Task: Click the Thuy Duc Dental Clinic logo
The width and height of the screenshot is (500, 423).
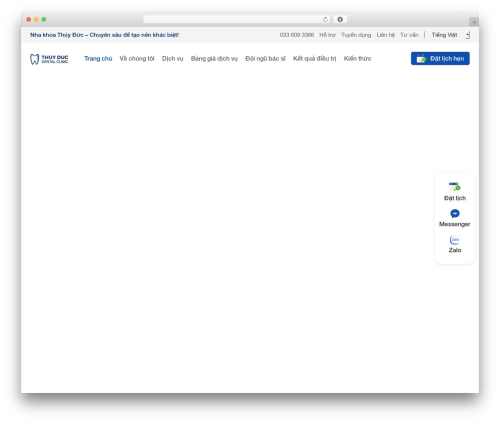Action: [x=49, y=59]
